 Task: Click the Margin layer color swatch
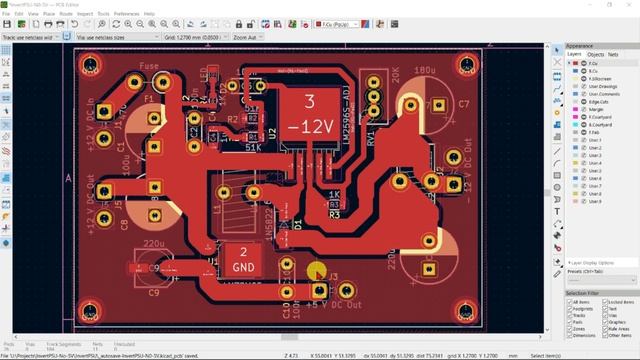pos(576,109)
